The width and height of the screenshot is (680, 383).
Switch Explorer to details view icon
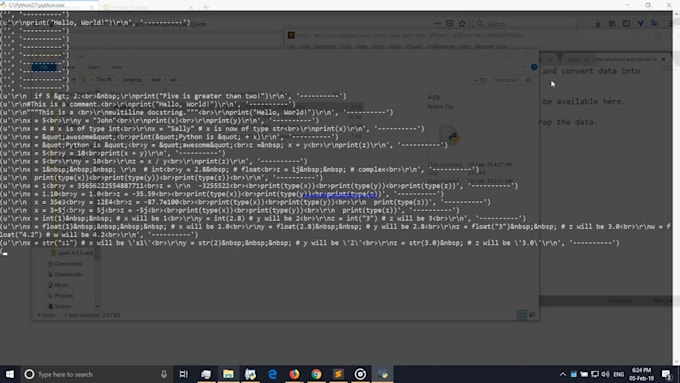pyautogui.click(x=522, y=315)
